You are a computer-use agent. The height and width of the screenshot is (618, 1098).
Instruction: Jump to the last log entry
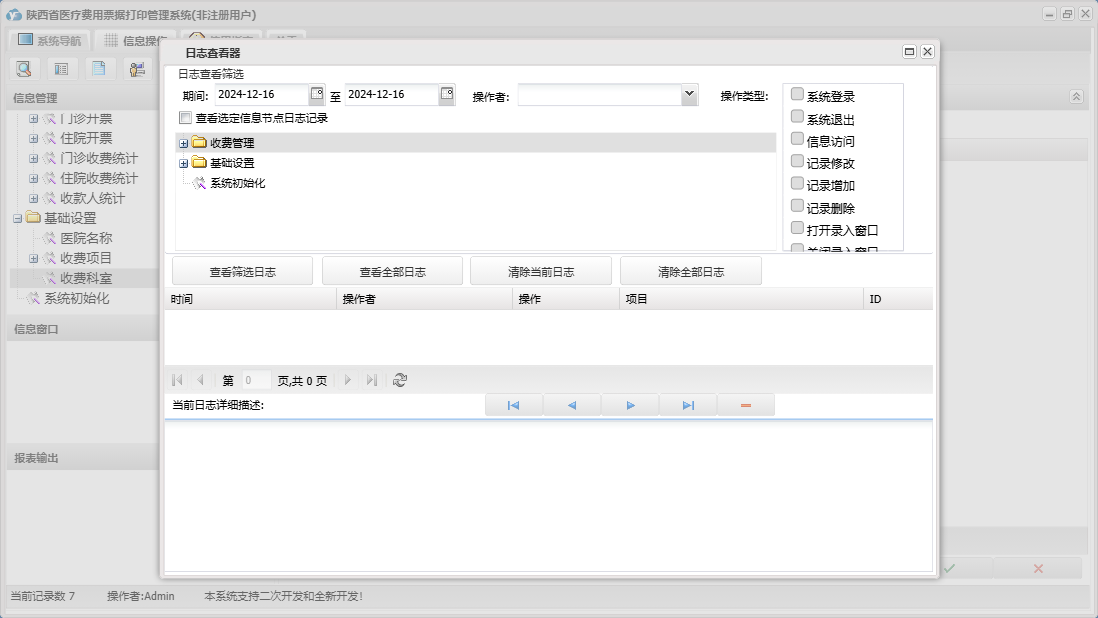point(688,405)
